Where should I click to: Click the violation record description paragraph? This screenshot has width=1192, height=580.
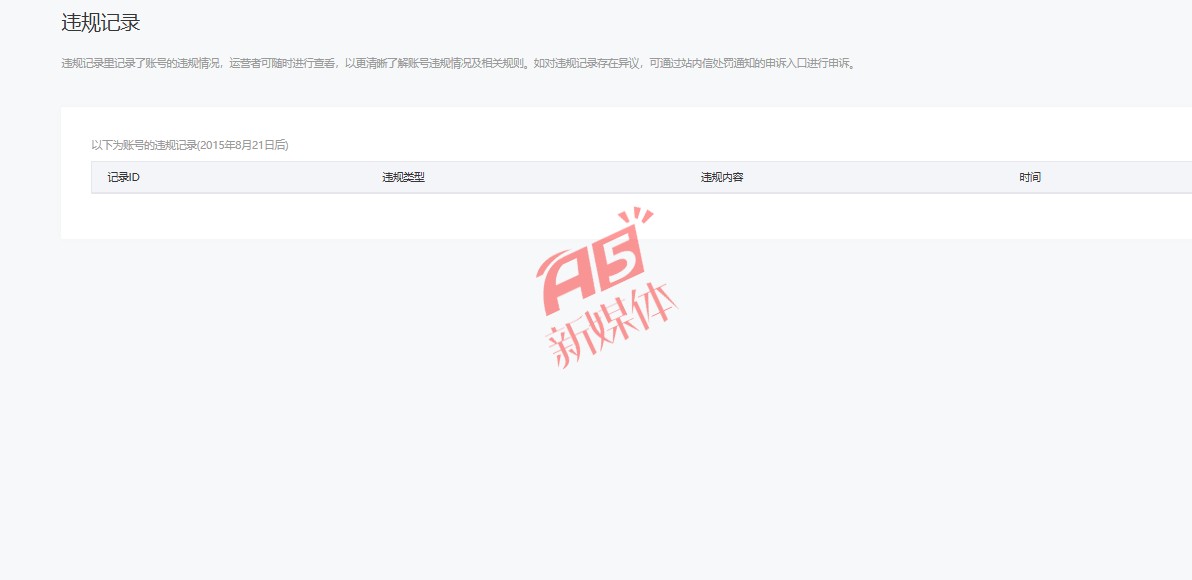(x=459, y=63)
